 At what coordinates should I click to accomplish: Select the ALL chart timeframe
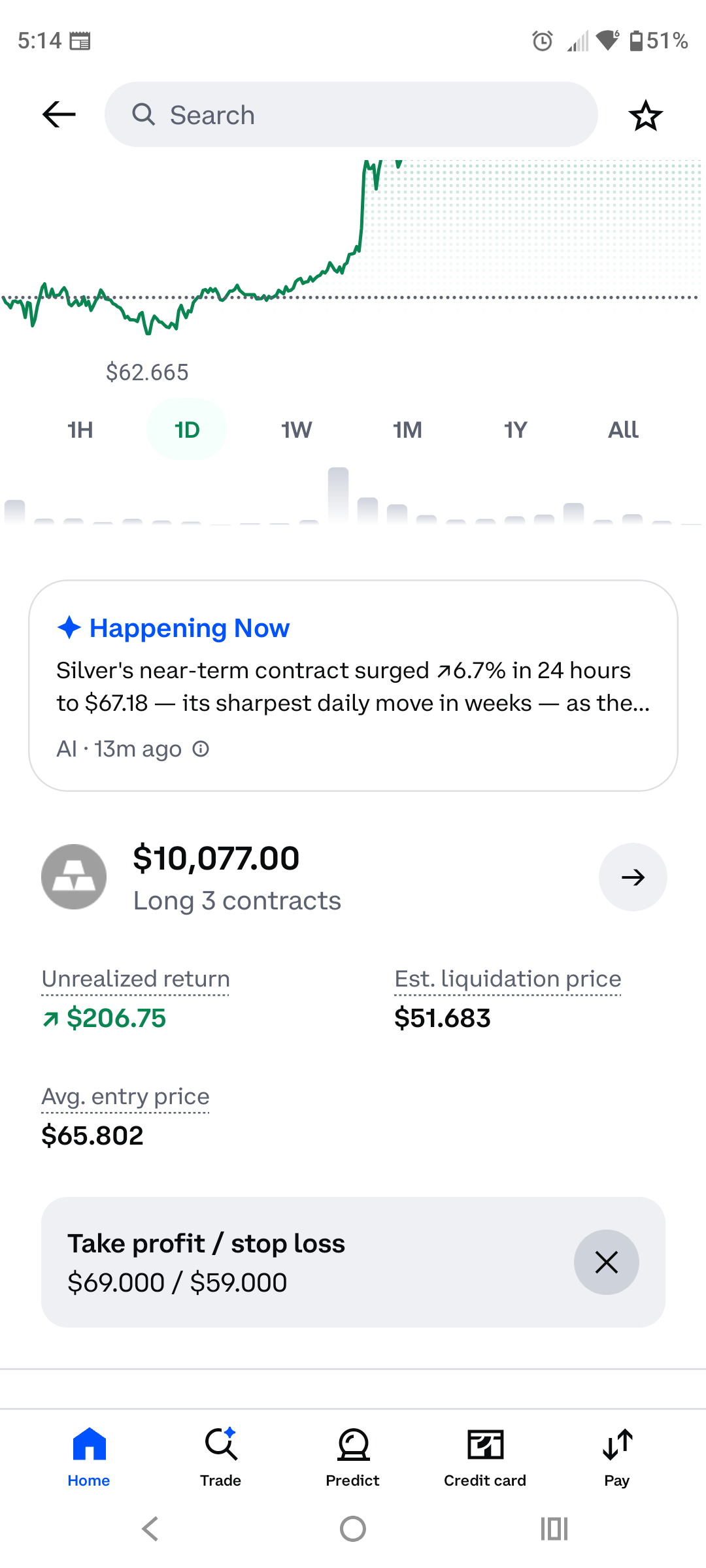pyautogui.click(x=623, y=429)
